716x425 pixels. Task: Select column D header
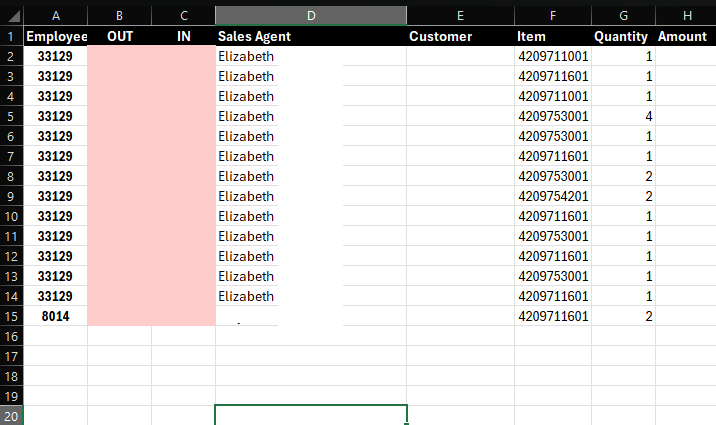(x=311, y=16)
